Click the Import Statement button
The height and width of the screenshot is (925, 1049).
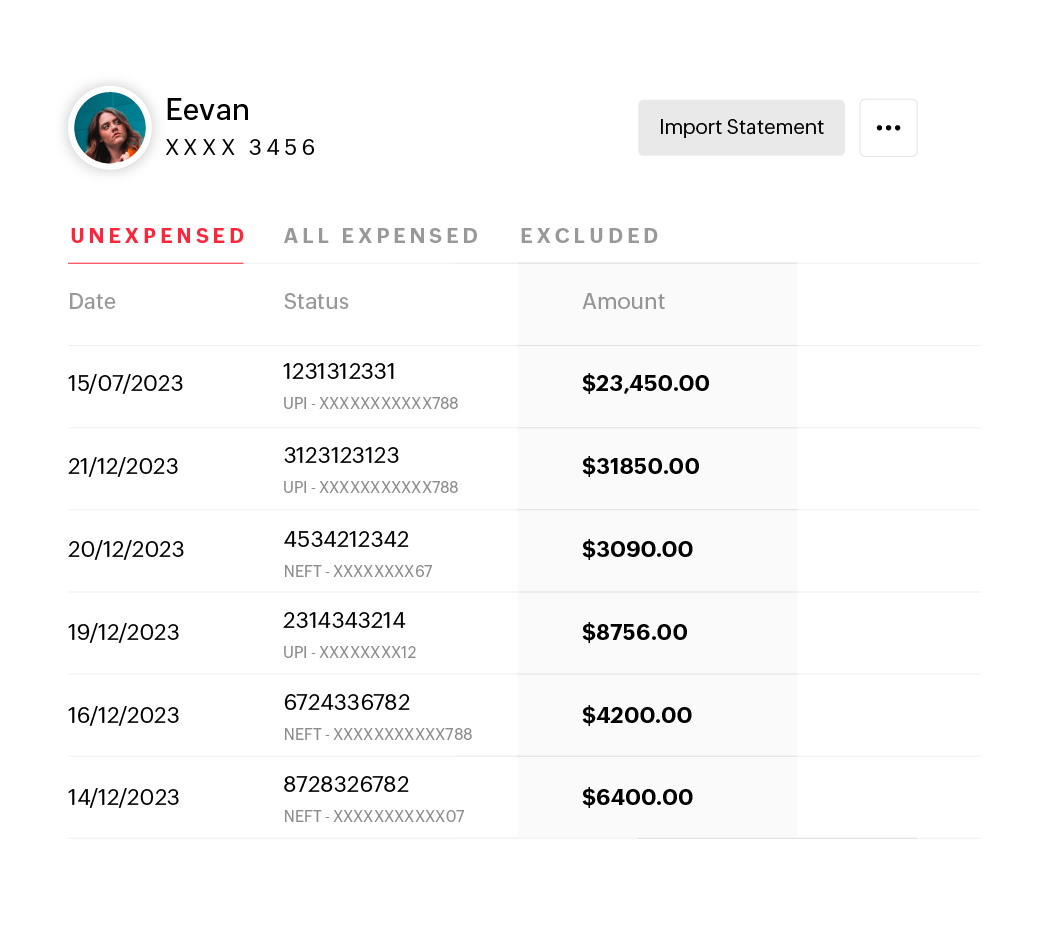click(740, 127)
